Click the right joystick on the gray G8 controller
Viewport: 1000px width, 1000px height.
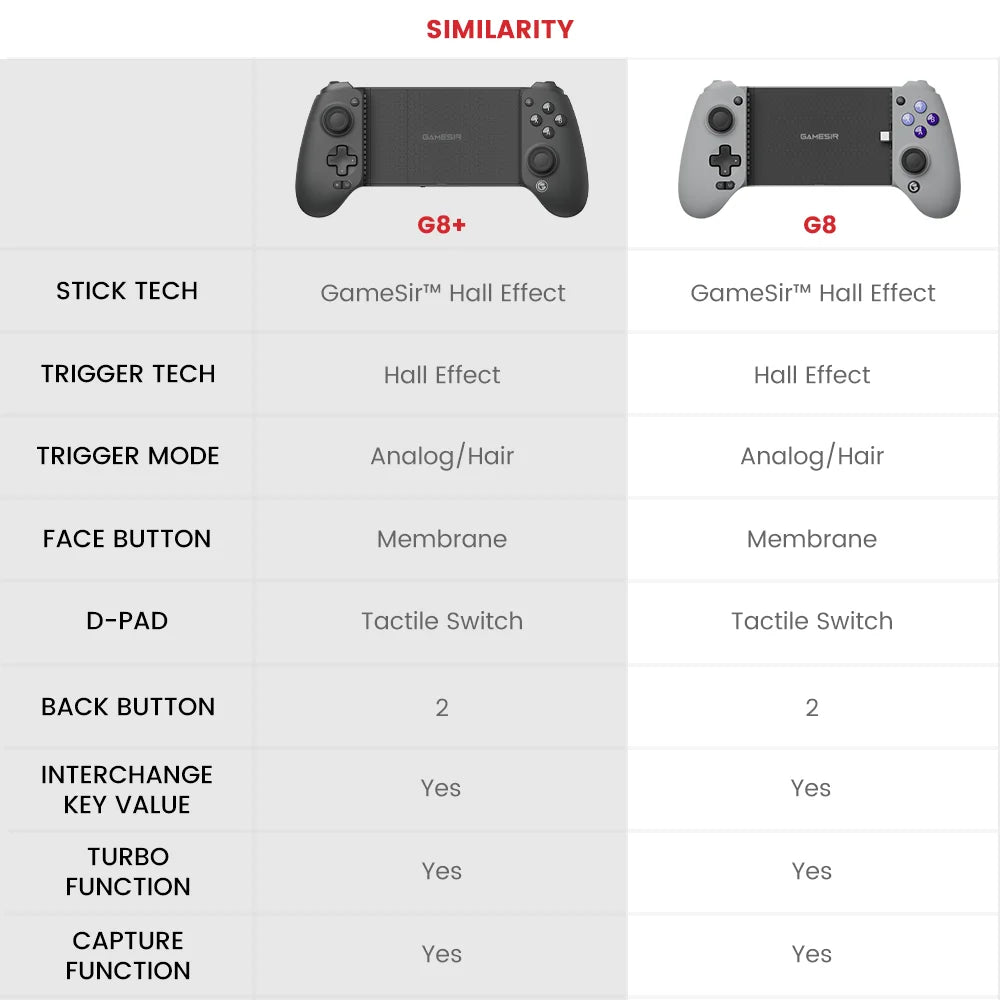pos(916,160)
